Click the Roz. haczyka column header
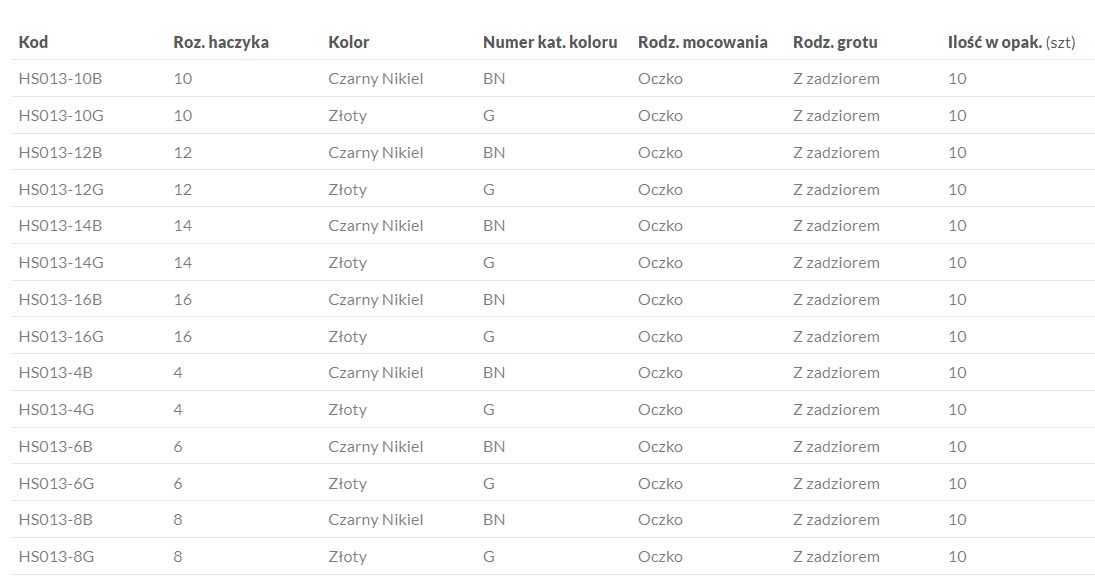The width and height of the screenshot is (1095, 586). pos(221,42)
